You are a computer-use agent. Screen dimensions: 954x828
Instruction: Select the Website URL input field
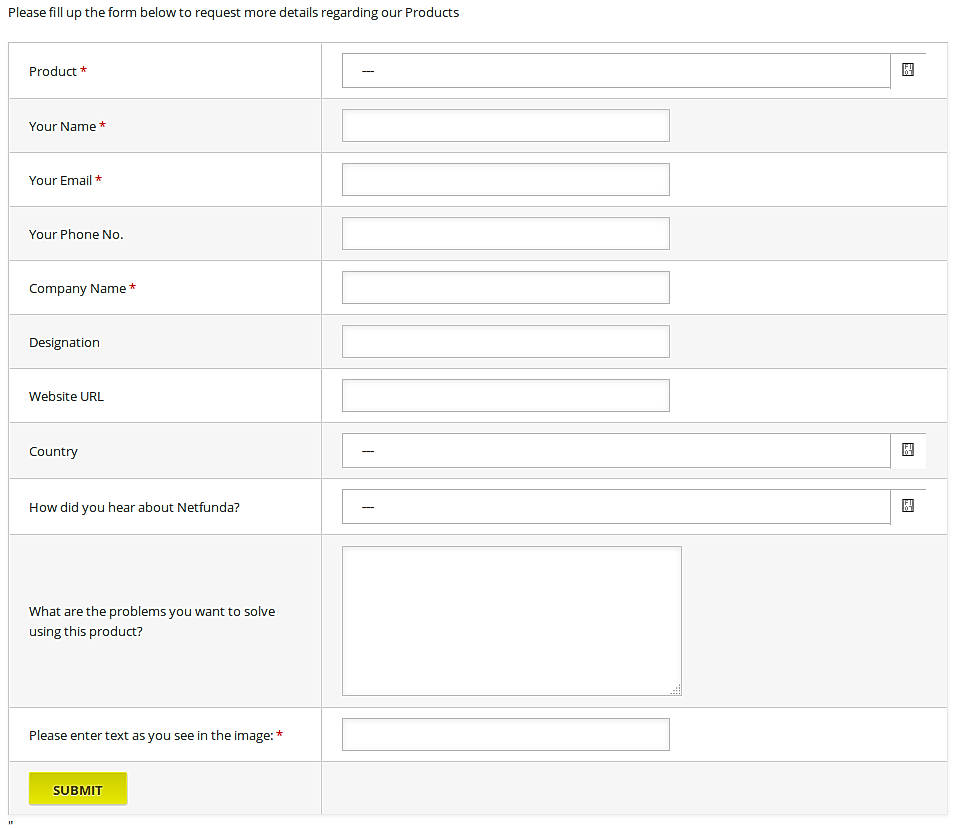point(505,395)
